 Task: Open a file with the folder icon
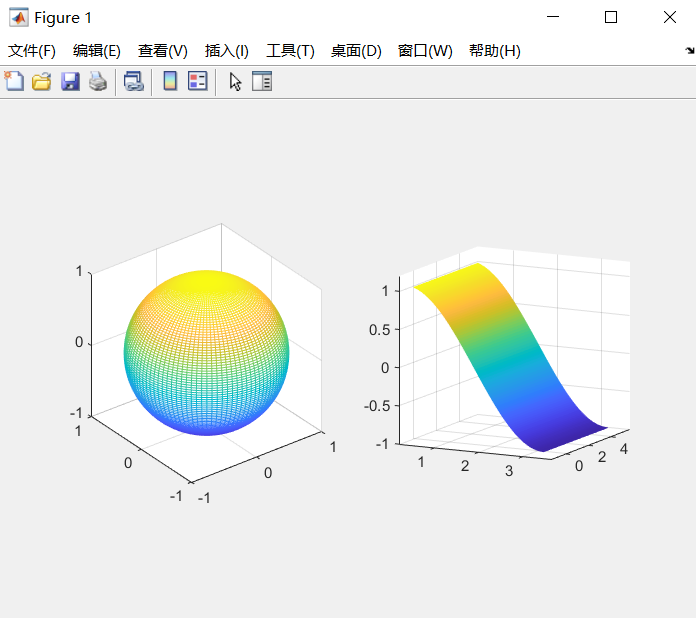[41, 82]
